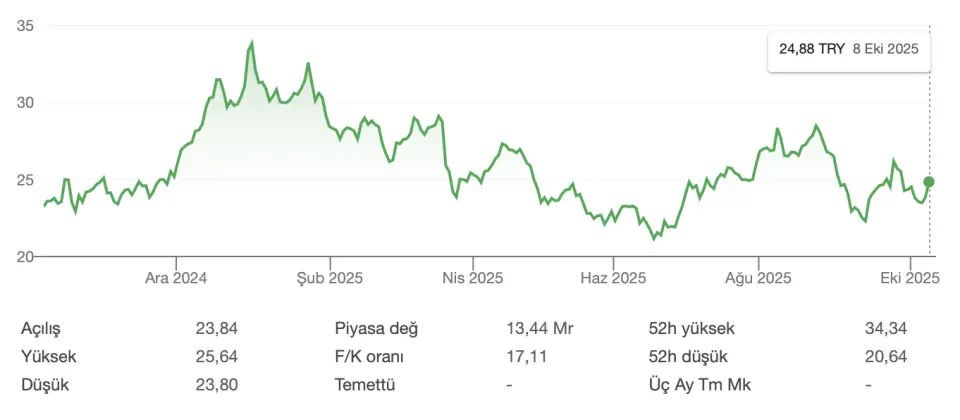Click the Piyasa değ label

376,328
